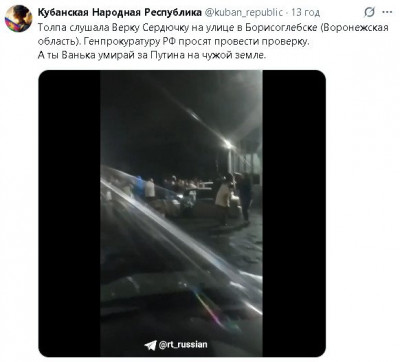400x362 pixels.
Task: Click the bright streetlight in the video frame
Action: pos(228,144)
